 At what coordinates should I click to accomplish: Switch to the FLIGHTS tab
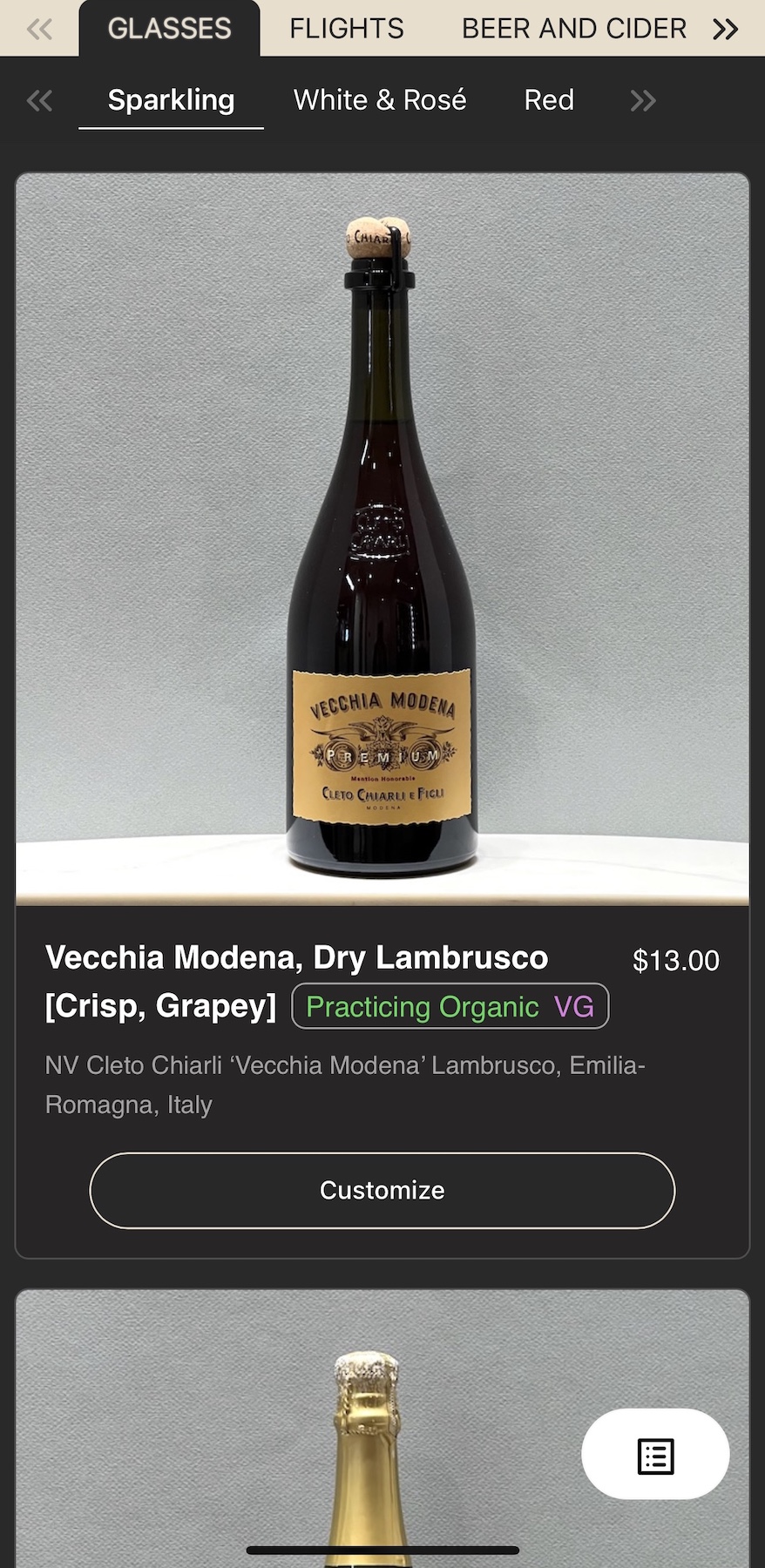pos(347,29)
